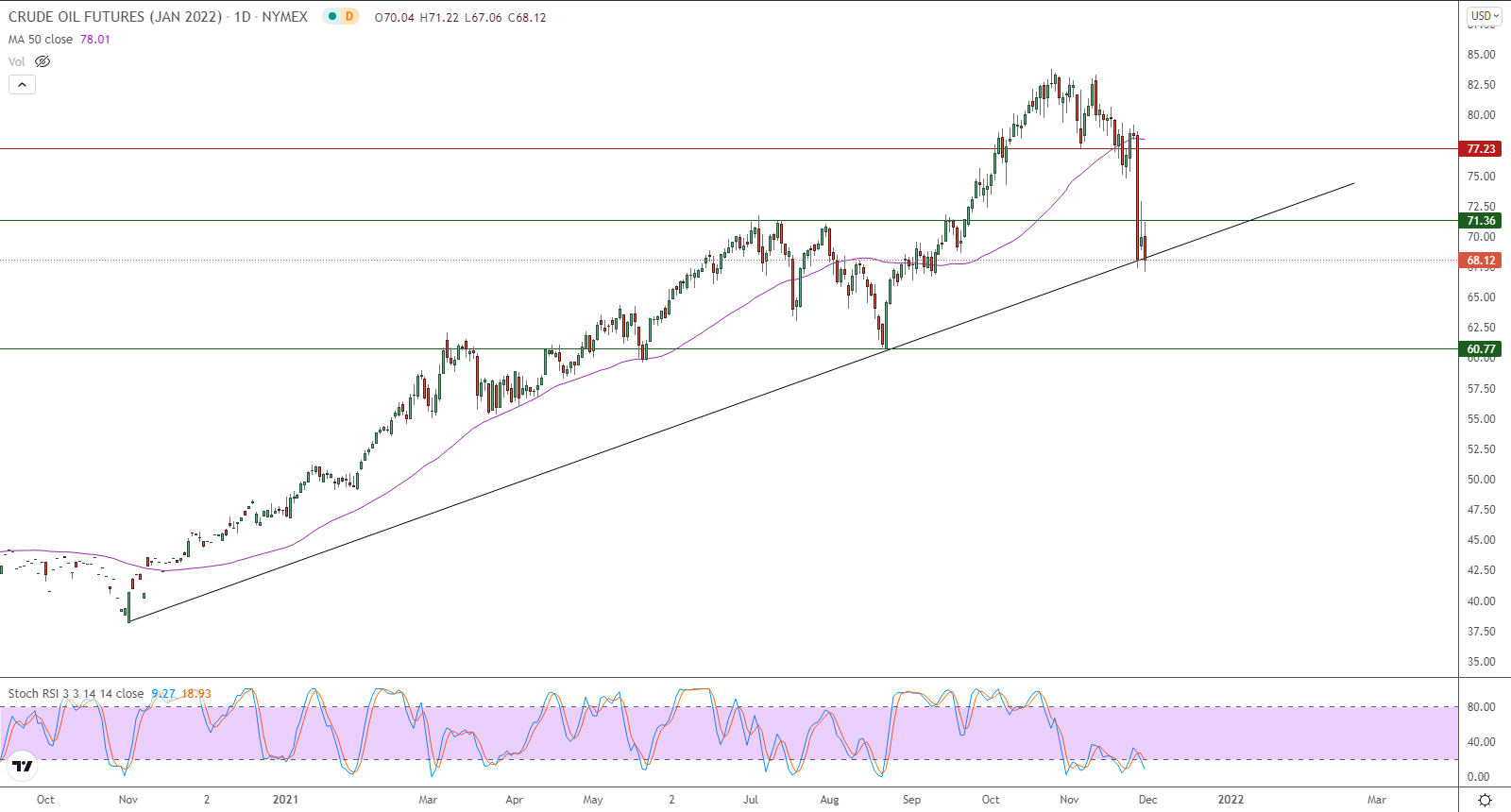This screenshot has height=812, width=1511.
Task: Click the Sep label on time axis
Action: pos(911,800)
